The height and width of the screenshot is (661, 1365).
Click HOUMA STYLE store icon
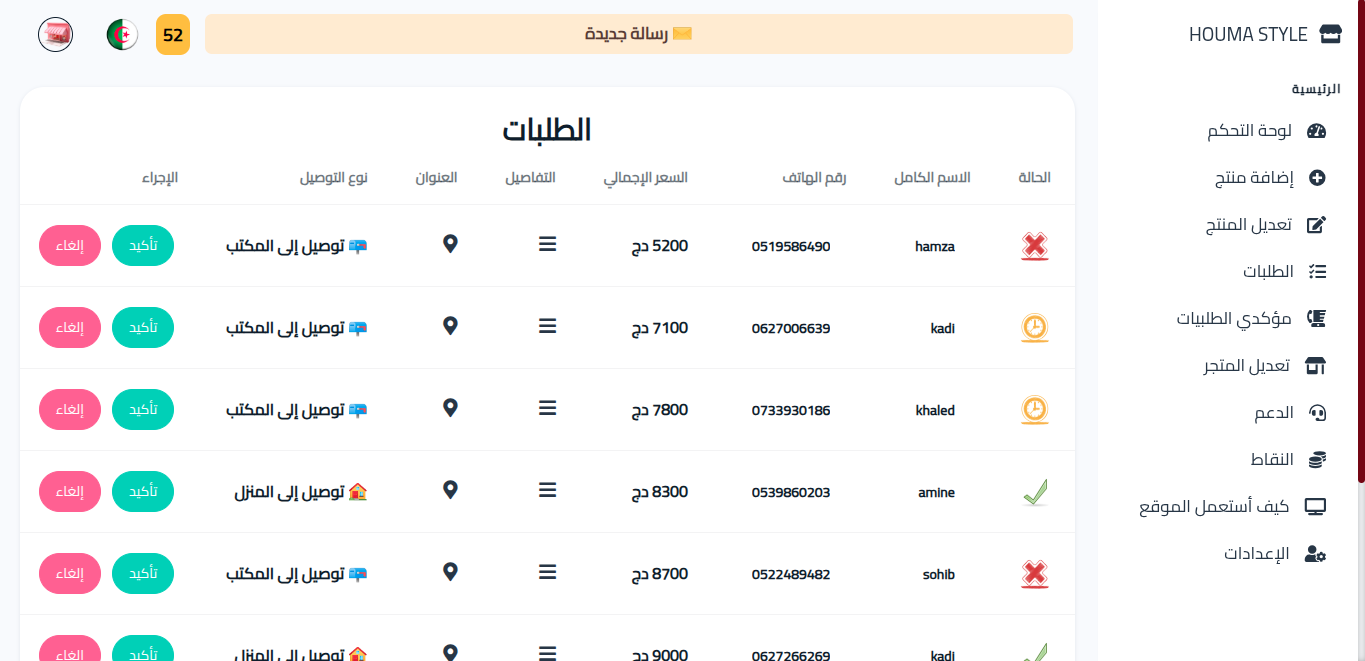coord(1330,34)
